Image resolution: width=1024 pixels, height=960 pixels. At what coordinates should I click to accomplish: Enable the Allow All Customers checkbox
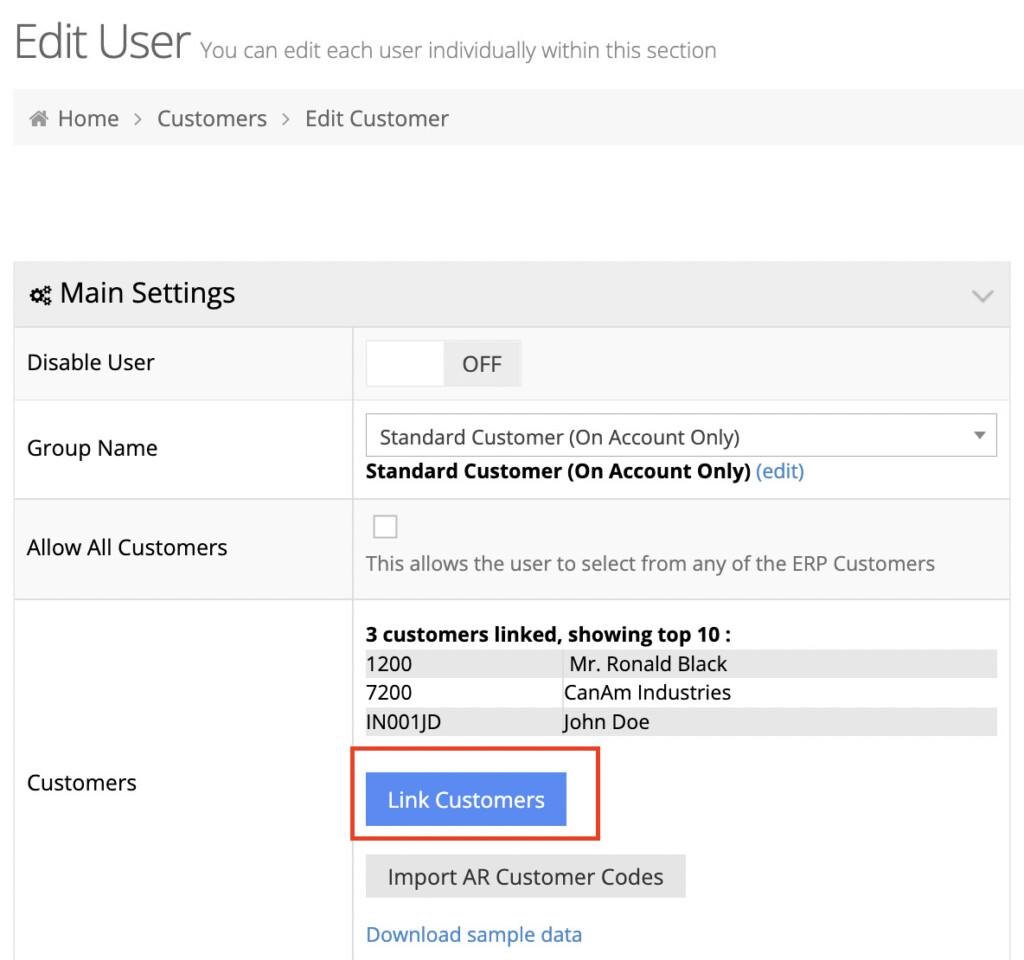[x=384, y=527]
